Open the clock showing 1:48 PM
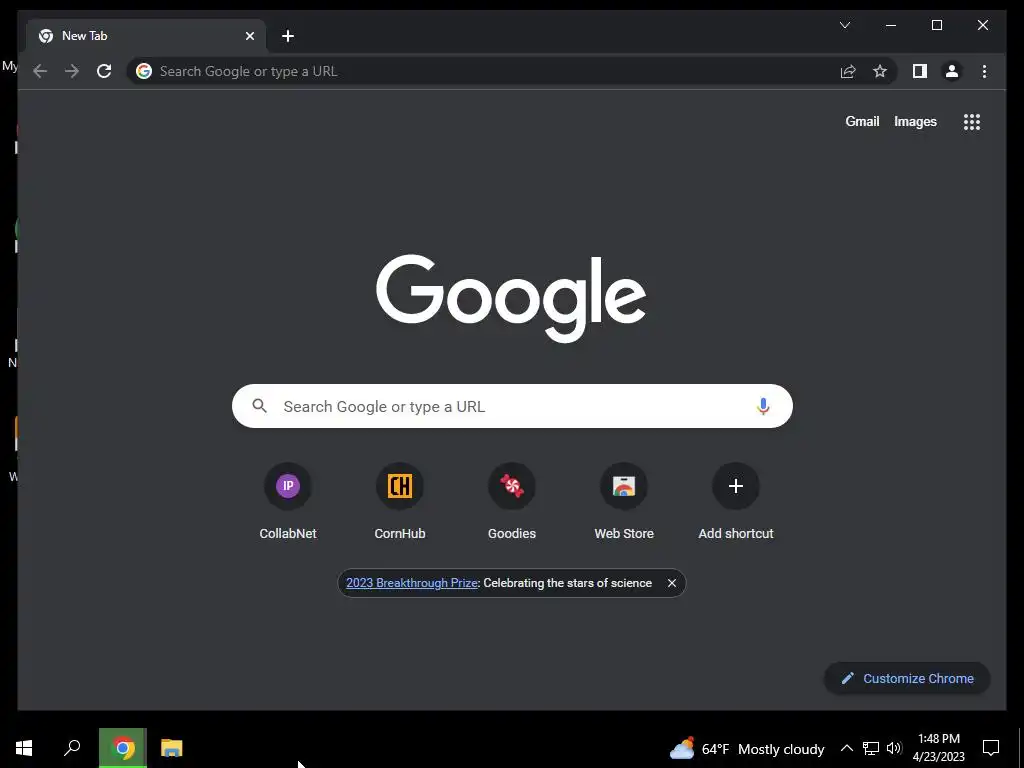 pyautogui.click(x=938, y=748)
